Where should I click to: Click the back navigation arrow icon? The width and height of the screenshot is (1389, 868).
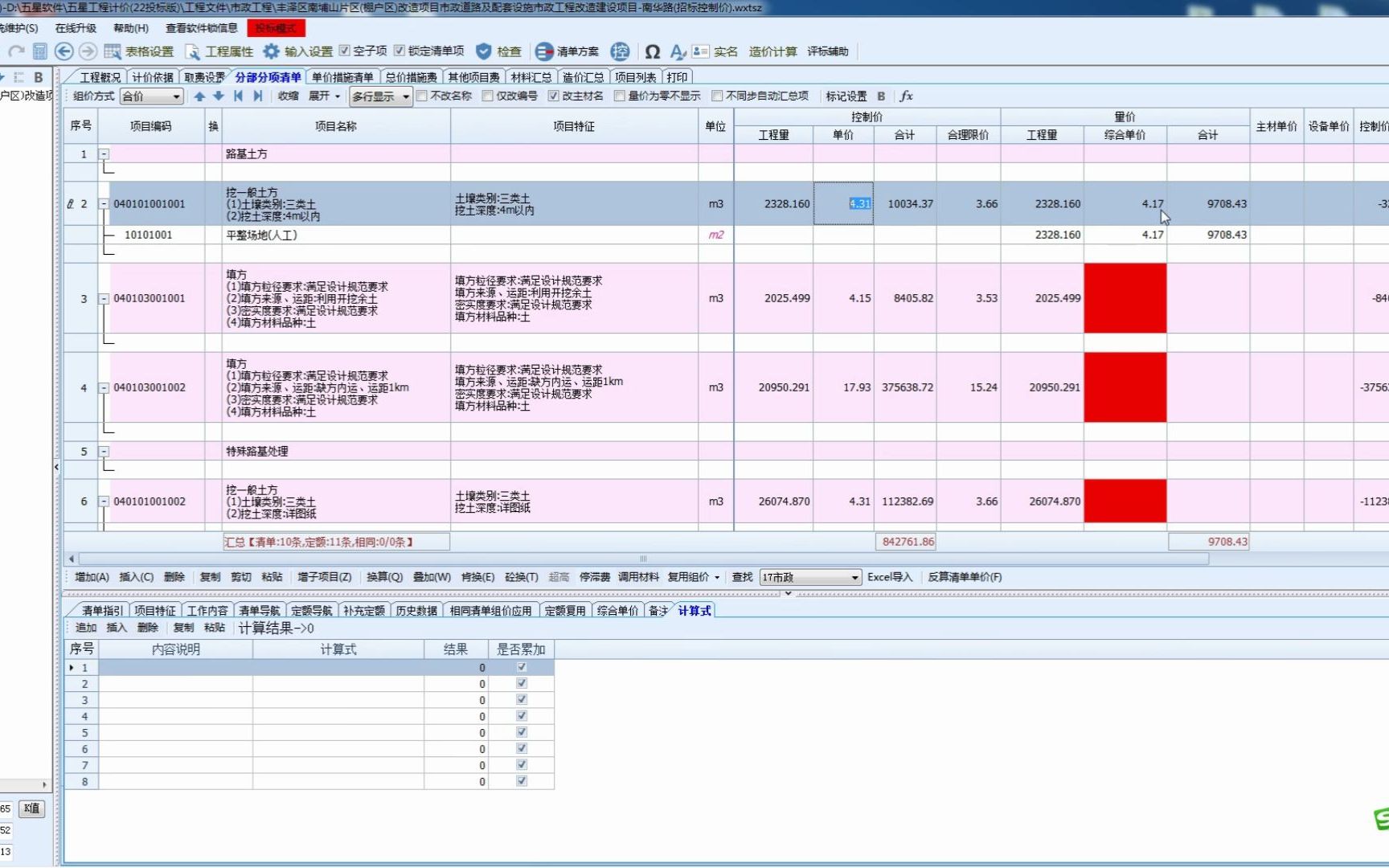[x=64, y=51]
